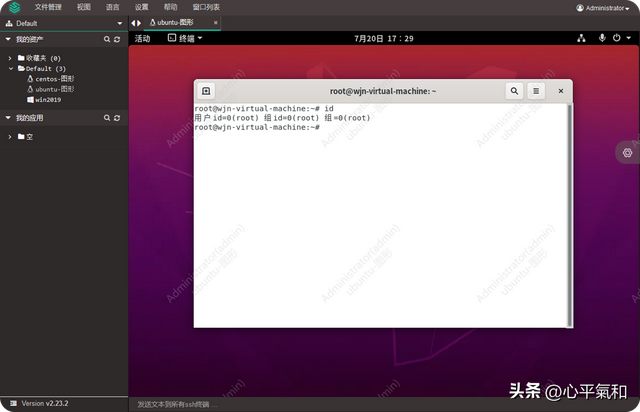Click the 发送文本到所有ssh终端 input field
This screenshot has height=412, width=640.
[384, 404]
